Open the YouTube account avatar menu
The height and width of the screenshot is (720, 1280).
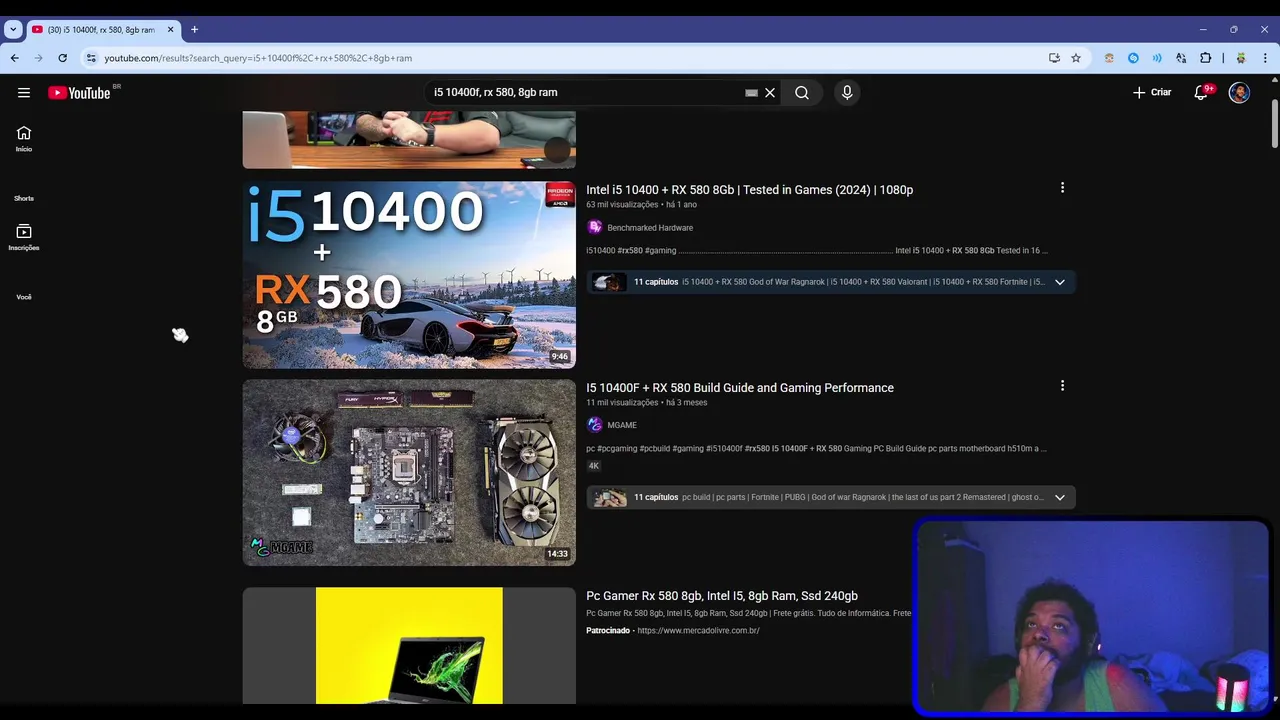click(1239, 93)
